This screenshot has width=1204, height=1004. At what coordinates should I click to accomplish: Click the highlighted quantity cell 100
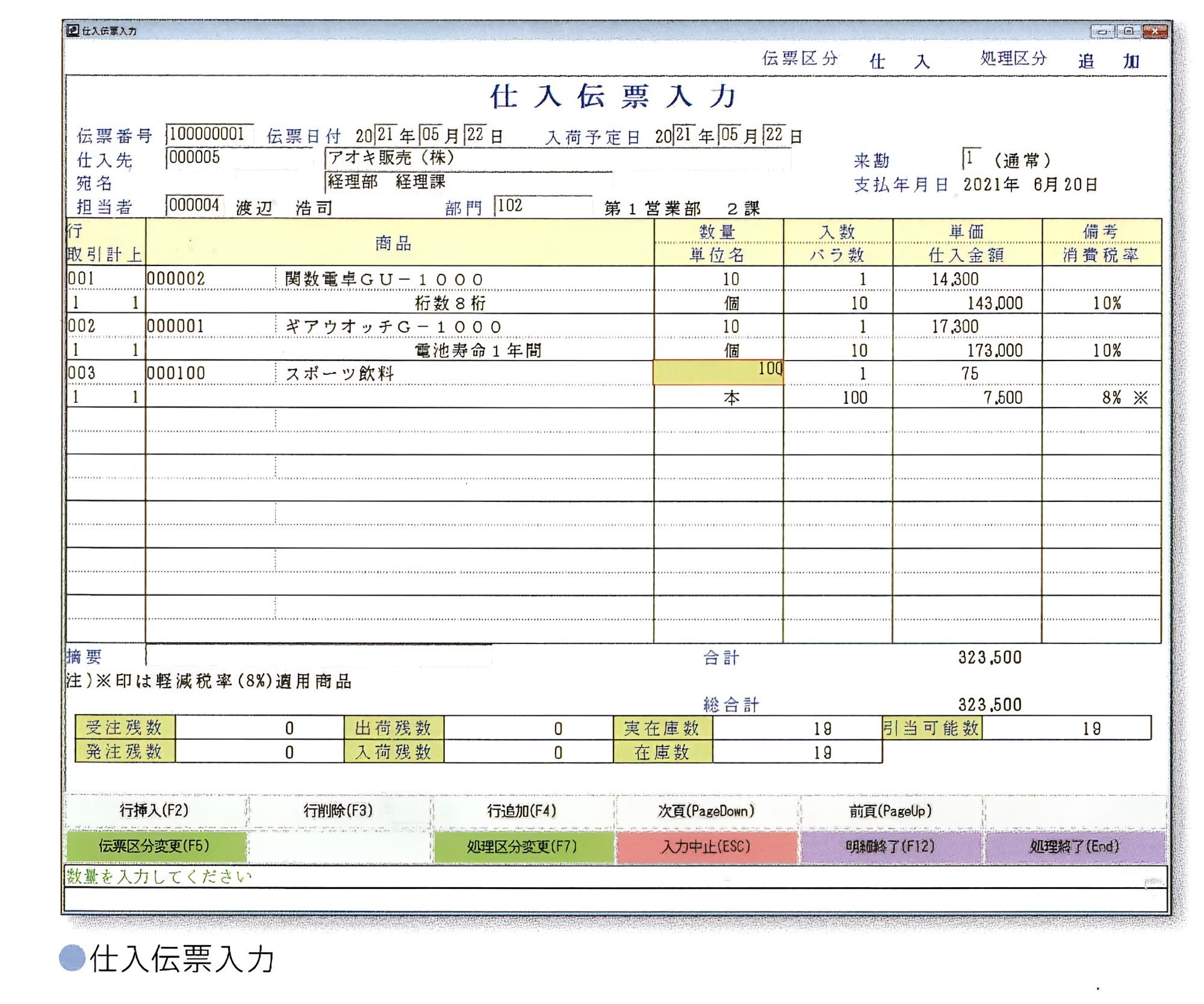coord(718,372)
